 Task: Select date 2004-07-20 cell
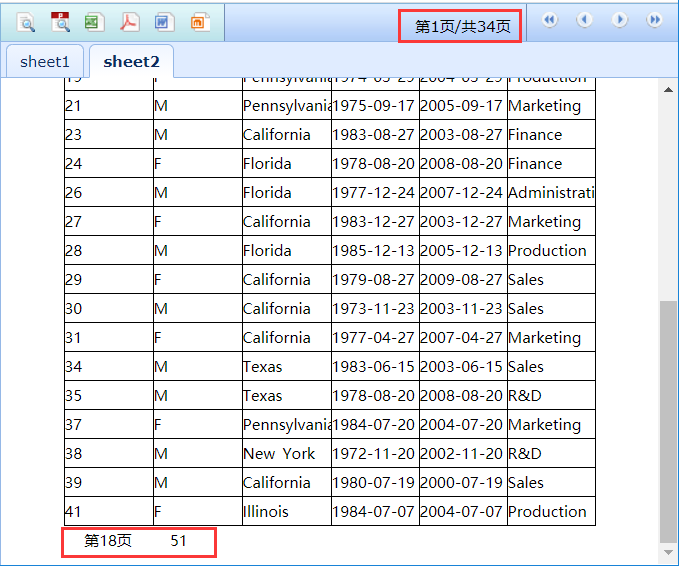pyautogui.click(x=463, y=424)
